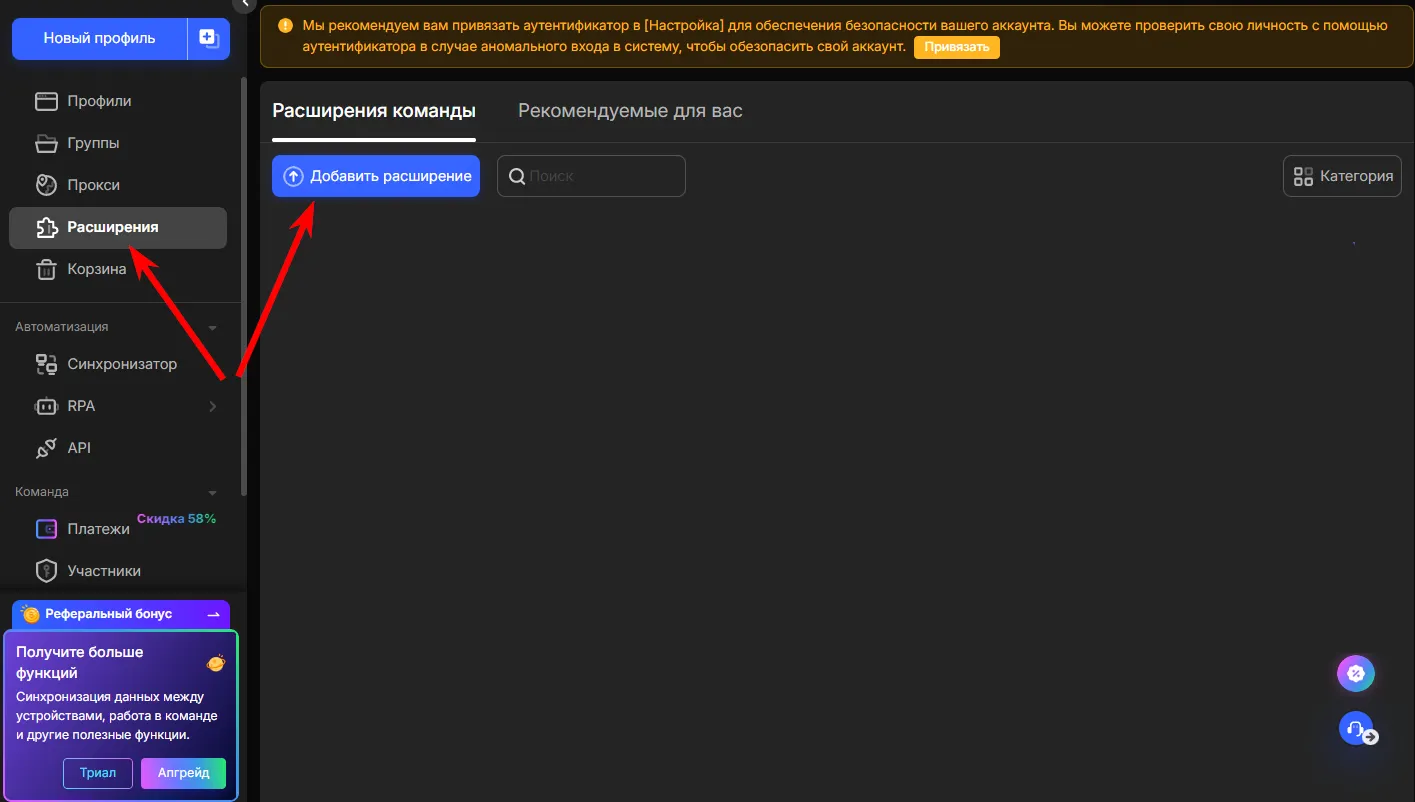Click the batch create icon beside Новый профиль

point(209,38)
